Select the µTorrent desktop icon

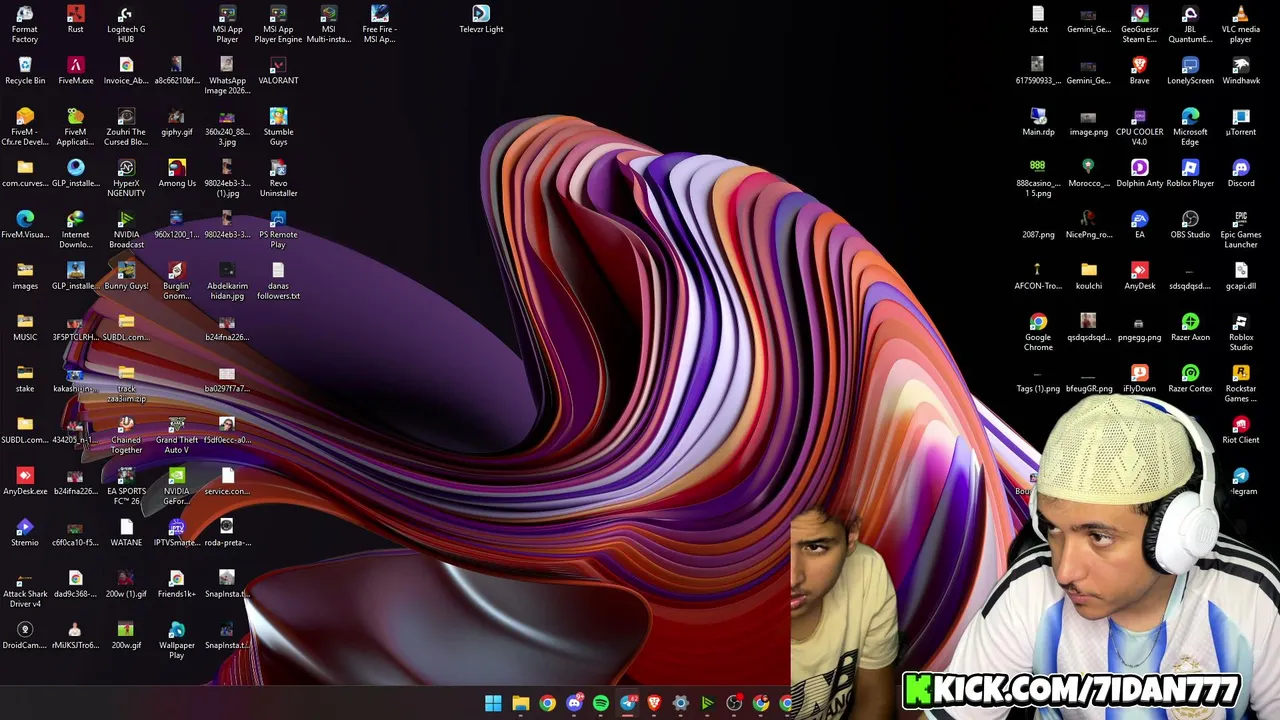pyautogui.click(x=1241, y=122)
